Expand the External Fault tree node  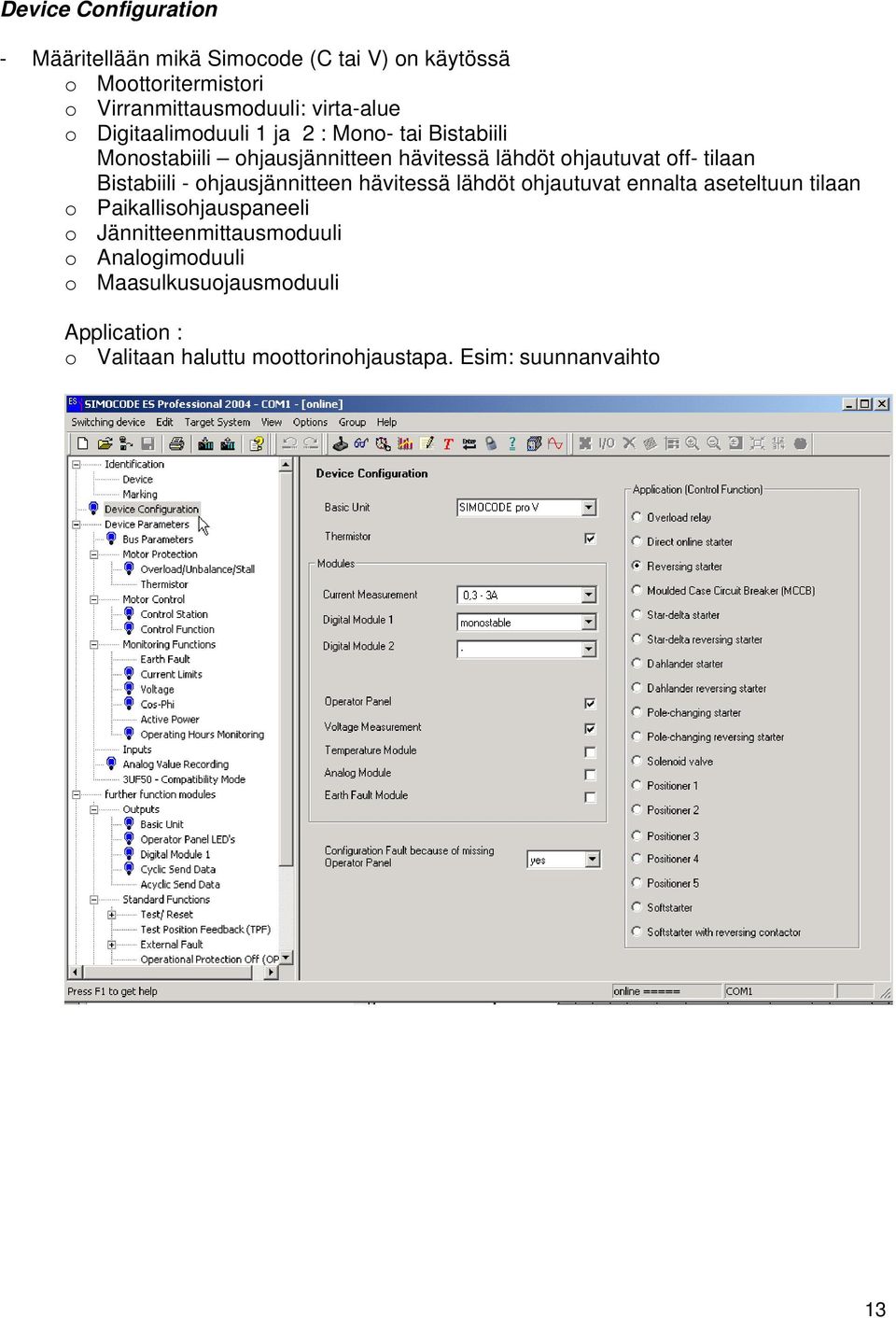pos(111,945)
